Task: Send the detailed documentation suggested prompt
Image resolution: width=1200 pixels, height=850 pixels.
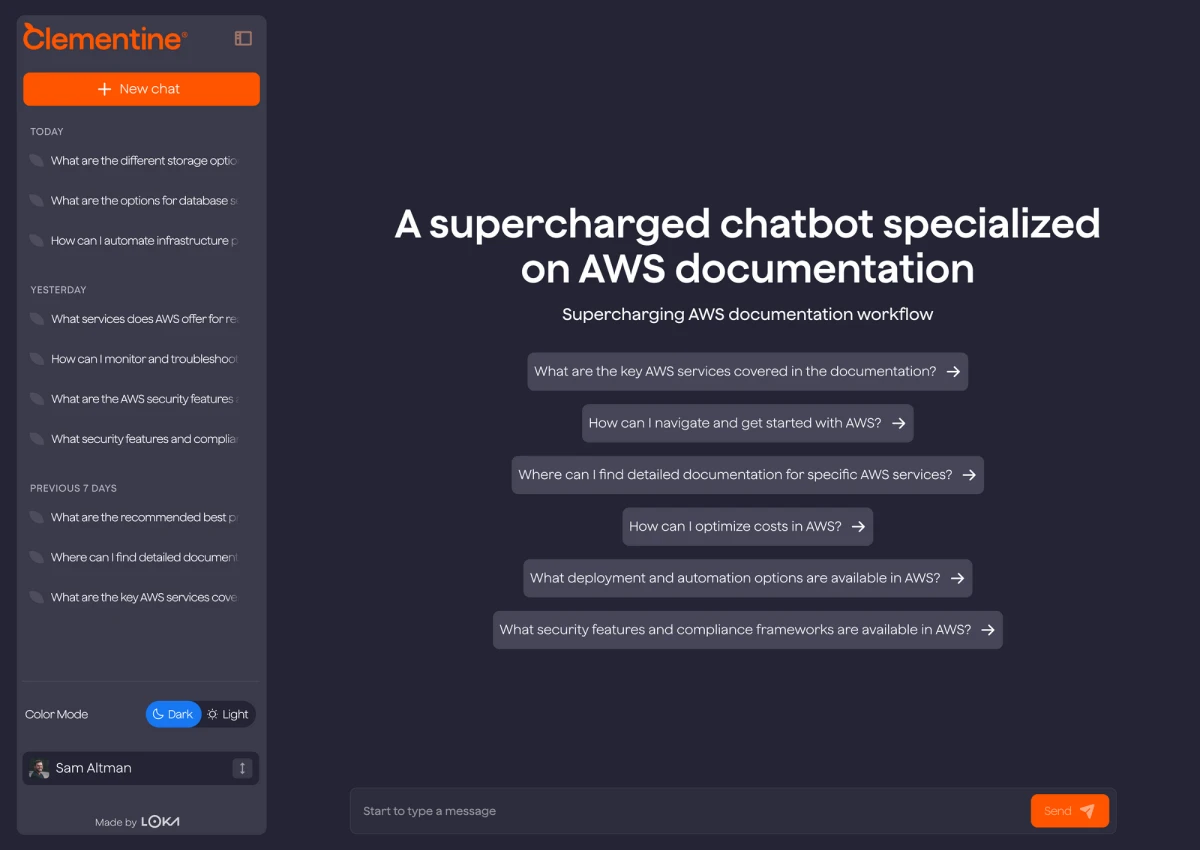Action: click(747, 474)
